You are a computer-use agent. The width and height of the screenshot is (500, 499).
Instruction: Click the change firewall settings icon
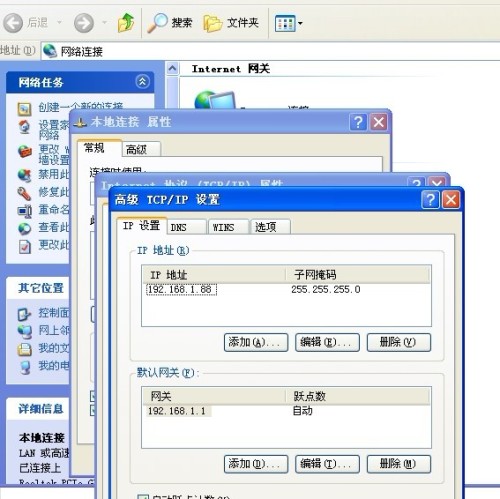tap(25, 152)
